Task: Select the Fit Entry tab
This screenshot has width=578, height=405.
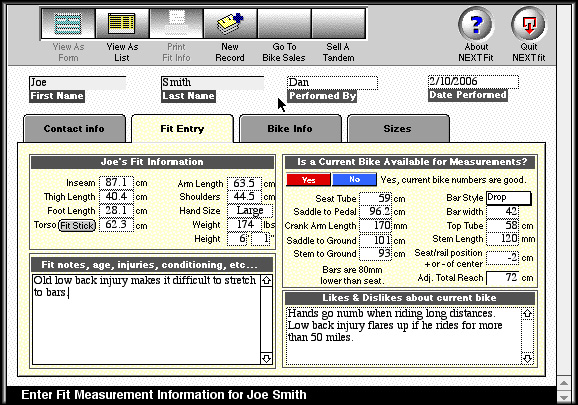Action: (182, 129)
